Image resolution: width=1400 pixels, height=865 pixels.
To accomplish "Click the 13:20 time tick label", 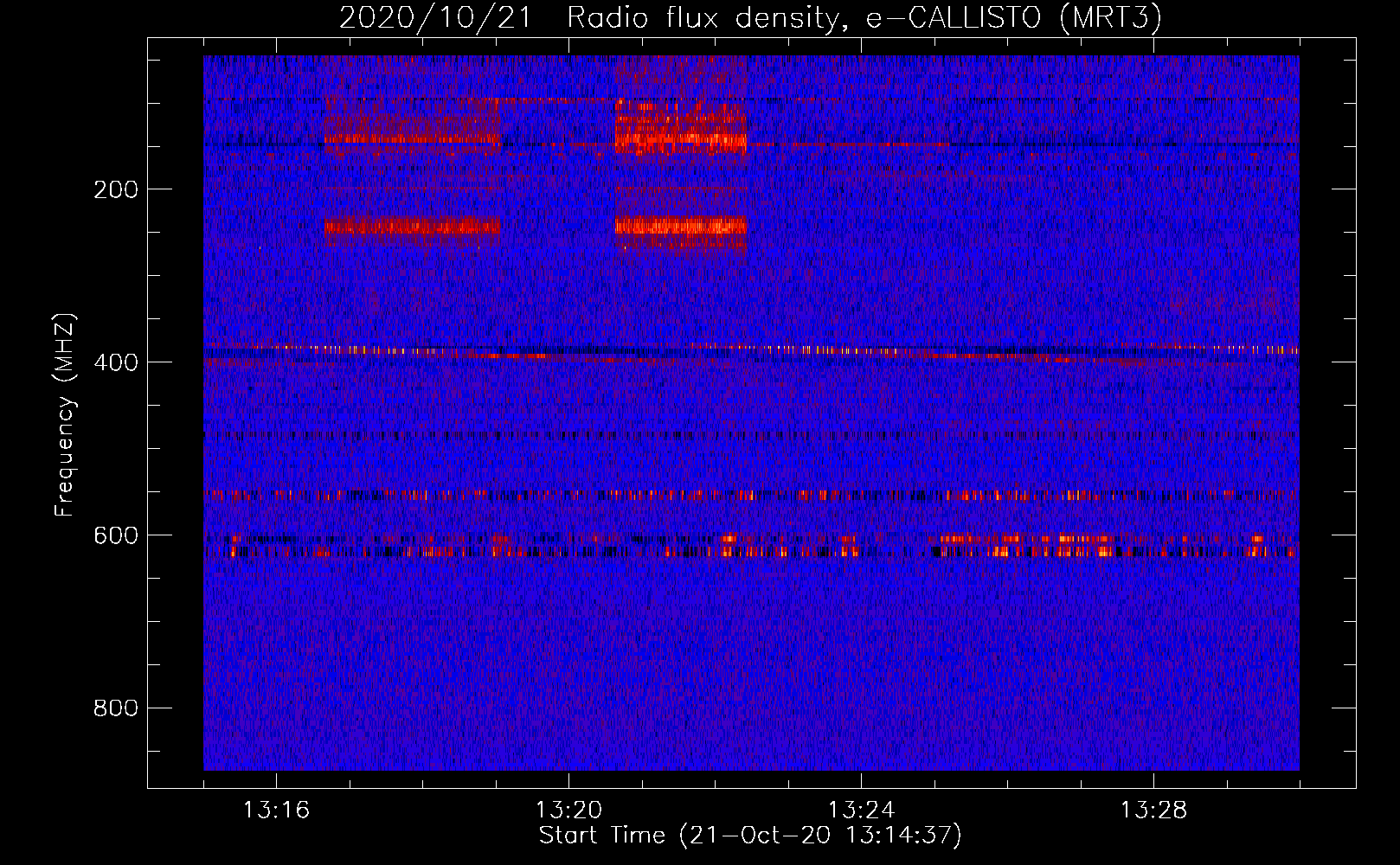I will coord(568,811).
